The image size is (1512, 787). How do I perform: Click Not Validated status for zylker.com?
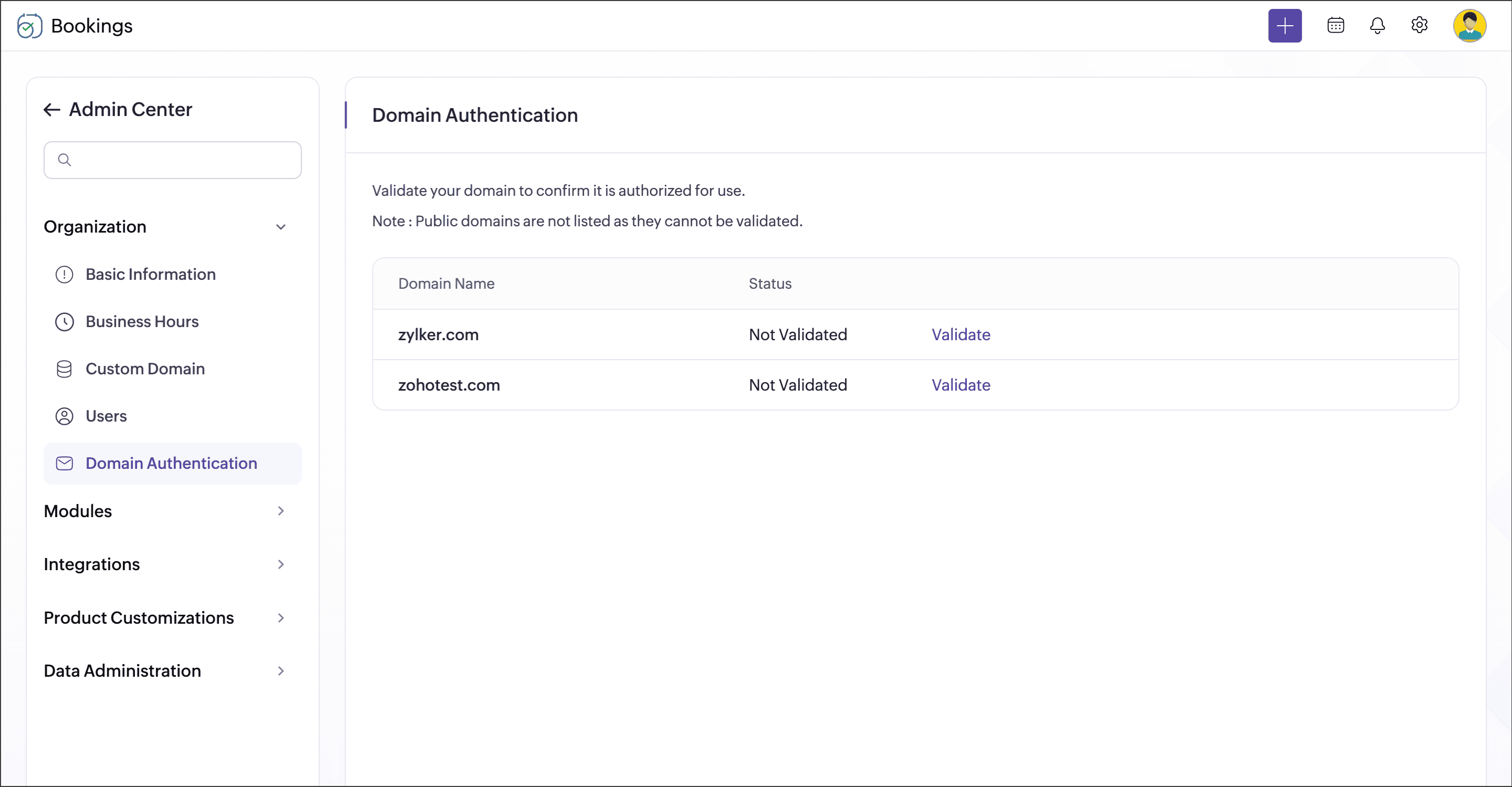pyautogui.click(x=798, y=334)
